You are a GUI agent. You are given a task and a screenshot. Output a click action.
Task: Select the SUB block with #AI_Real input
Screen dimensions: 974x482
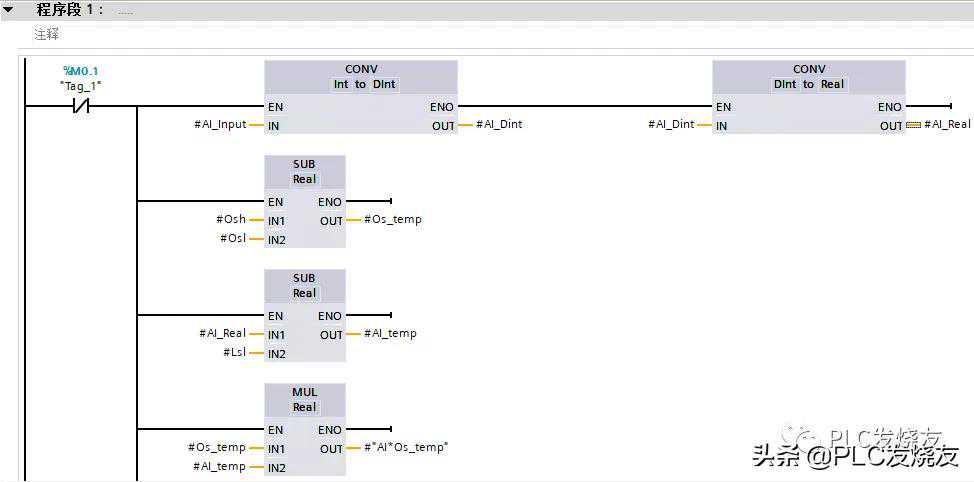tap(304, 285)
